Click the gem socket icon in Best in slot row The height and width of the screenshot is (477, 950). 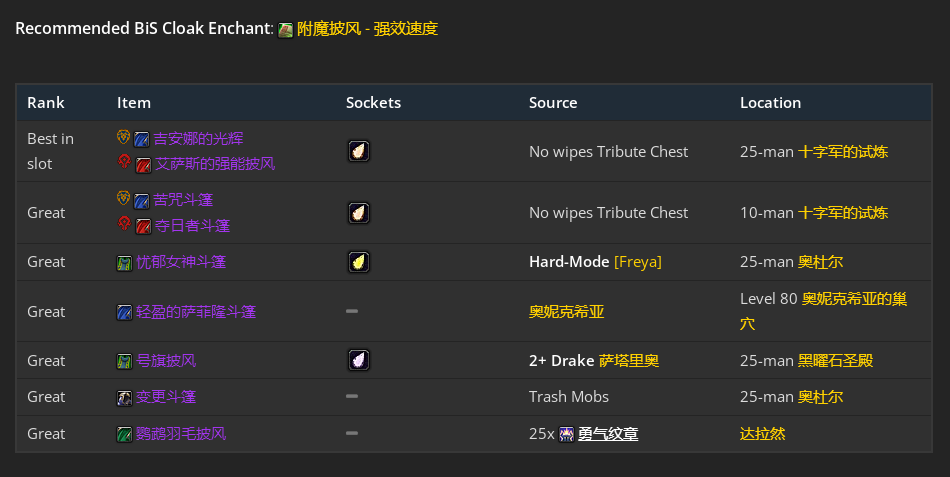(x=358, y=151)
